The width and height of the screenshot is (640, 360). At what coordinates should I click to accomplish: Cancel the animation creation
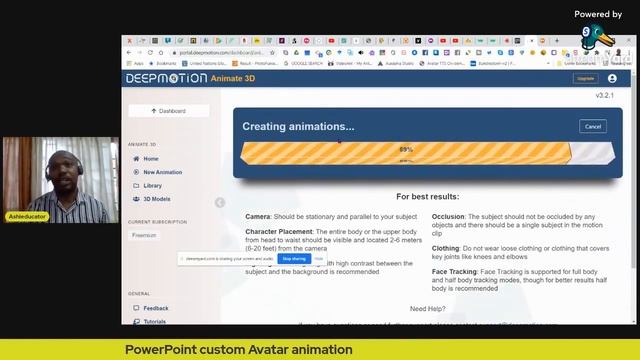pos(593,127)
